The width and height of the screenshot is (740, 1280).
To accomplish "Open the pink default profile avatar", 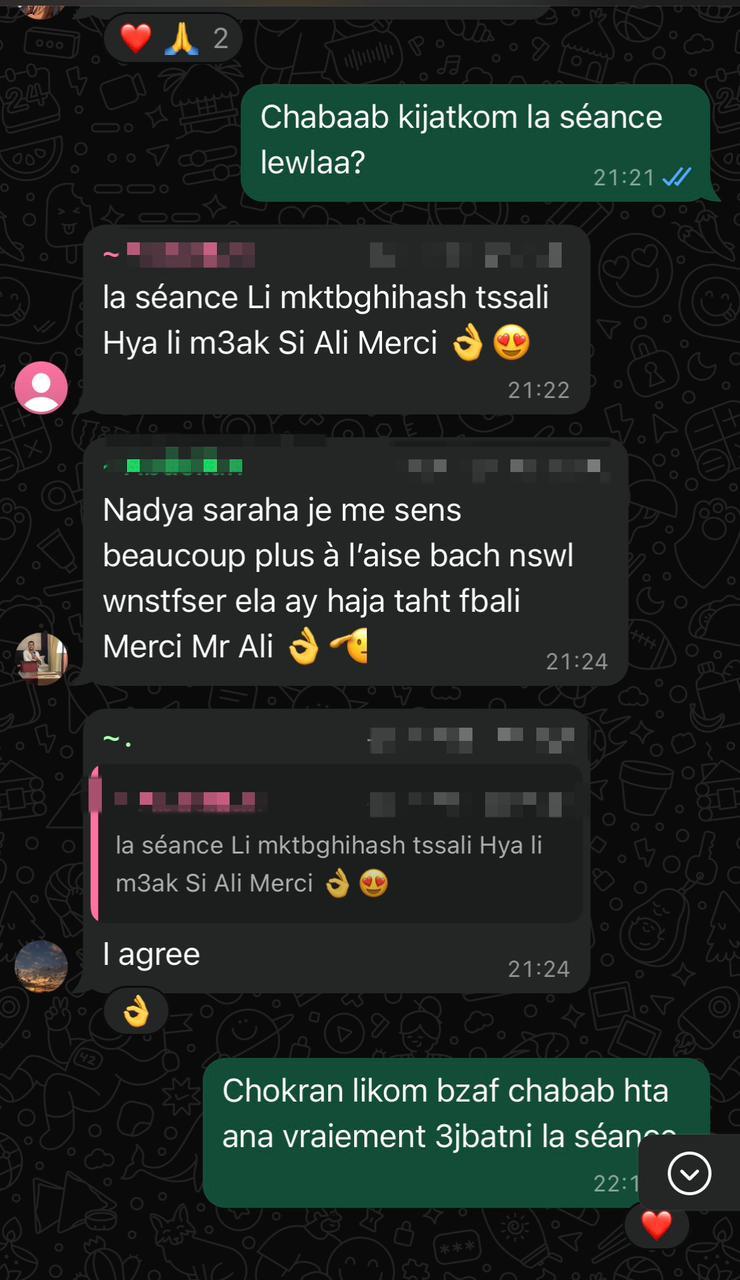I will click(41, 388).
